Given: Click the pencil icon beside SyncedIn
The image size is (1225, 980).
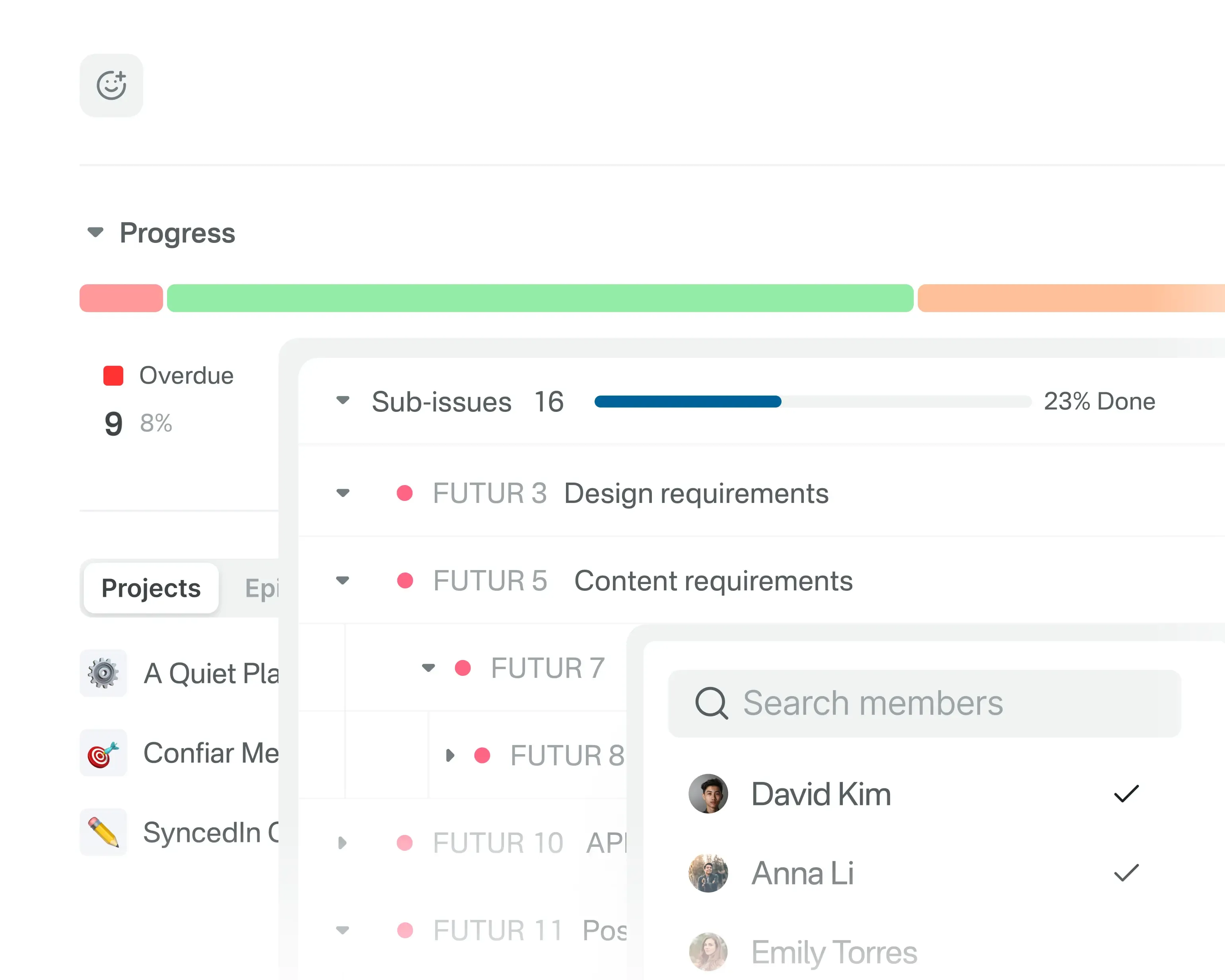Looking at the screenshot, I should point(103,832).
